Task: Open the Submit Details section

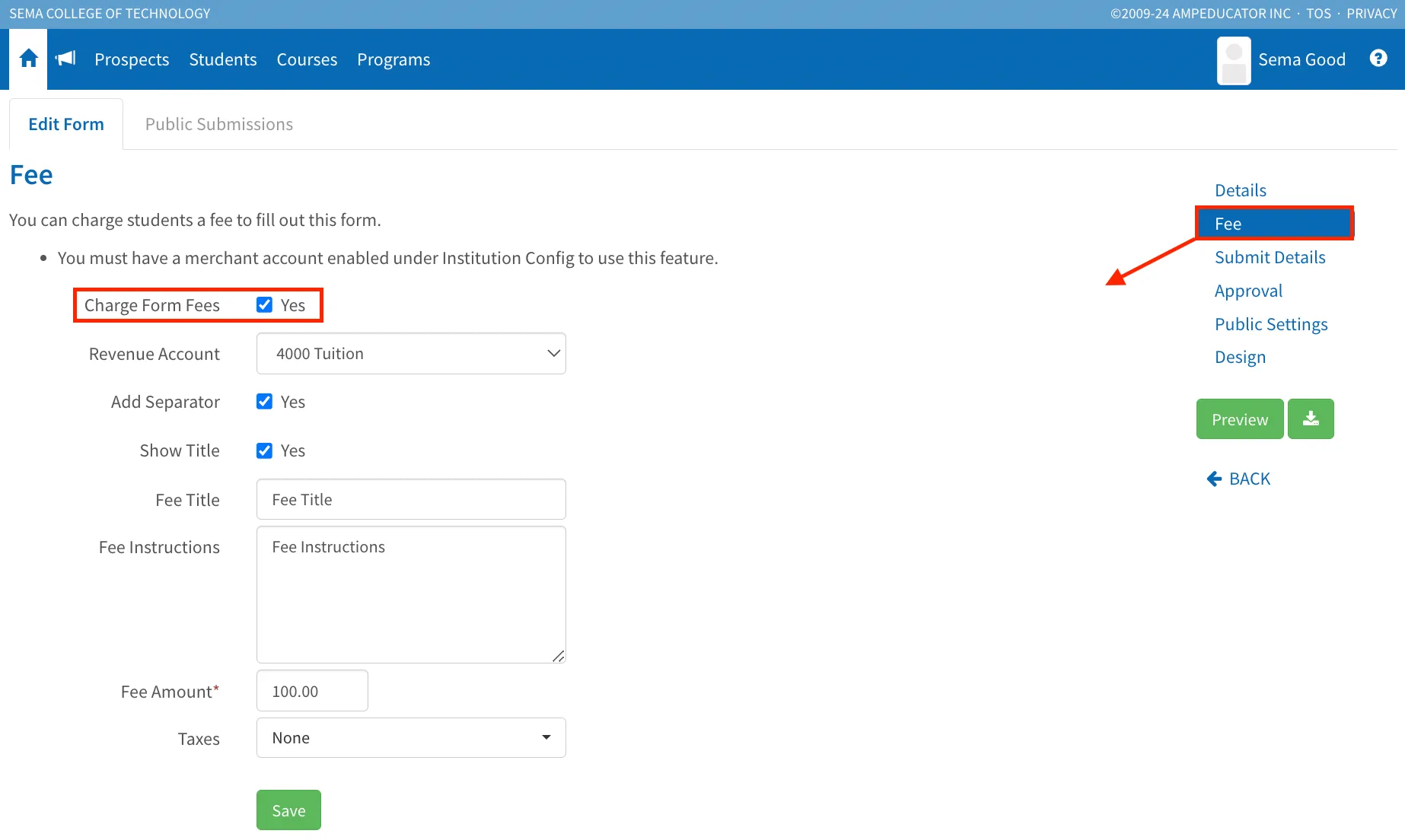Action: pos(1270,257)
